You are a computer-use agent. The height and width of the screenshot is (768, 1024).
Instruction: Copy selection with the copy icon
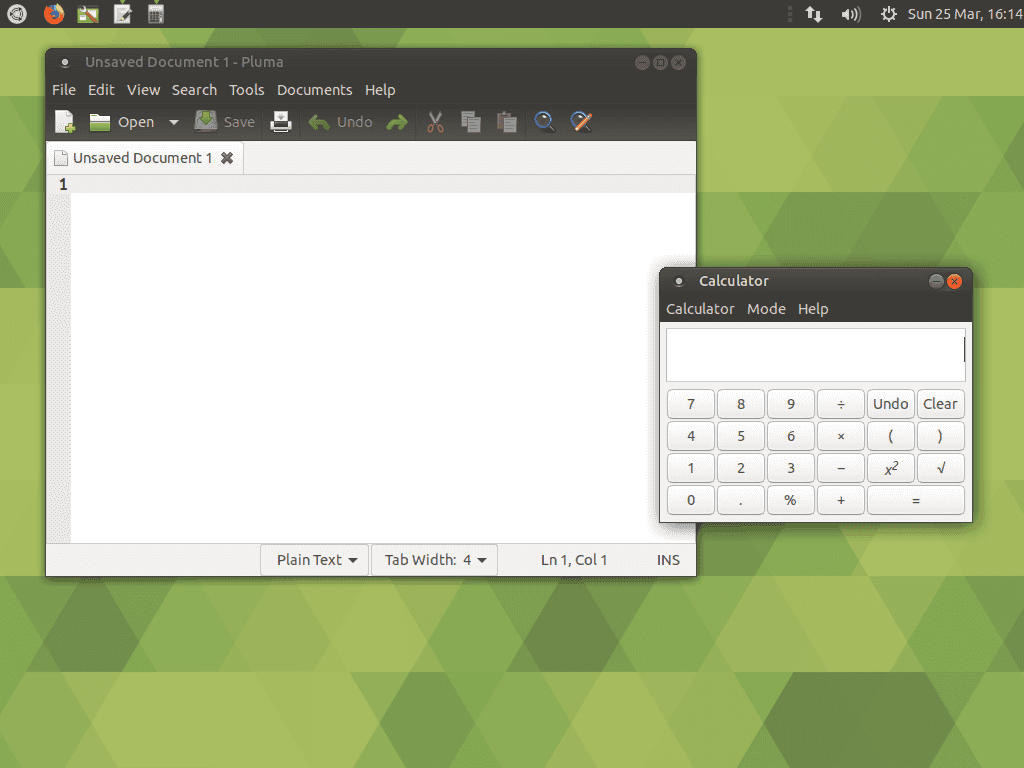click(470, 121)
